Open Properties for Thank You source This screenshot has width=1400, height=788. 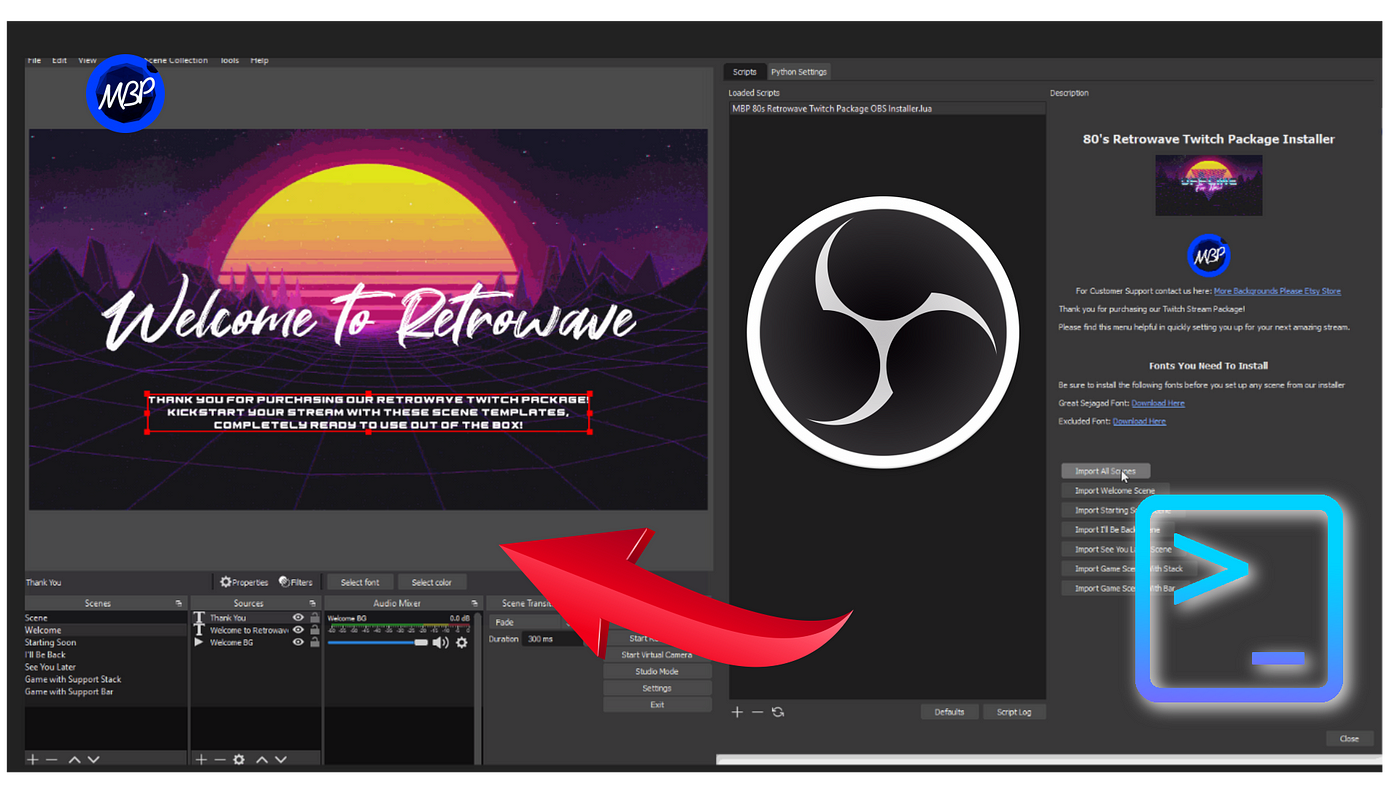coord(244,582)
